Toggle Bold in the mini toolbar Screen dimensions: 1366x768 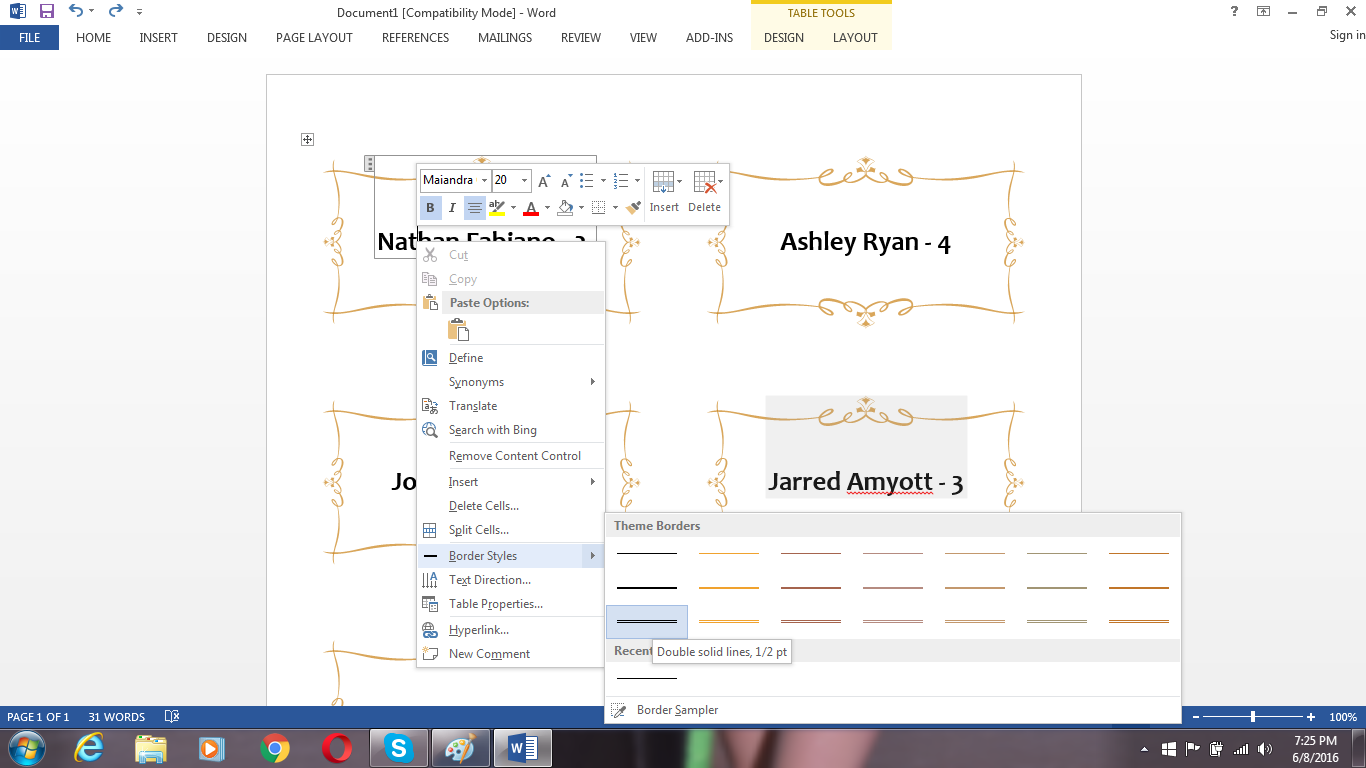(430, 208)
